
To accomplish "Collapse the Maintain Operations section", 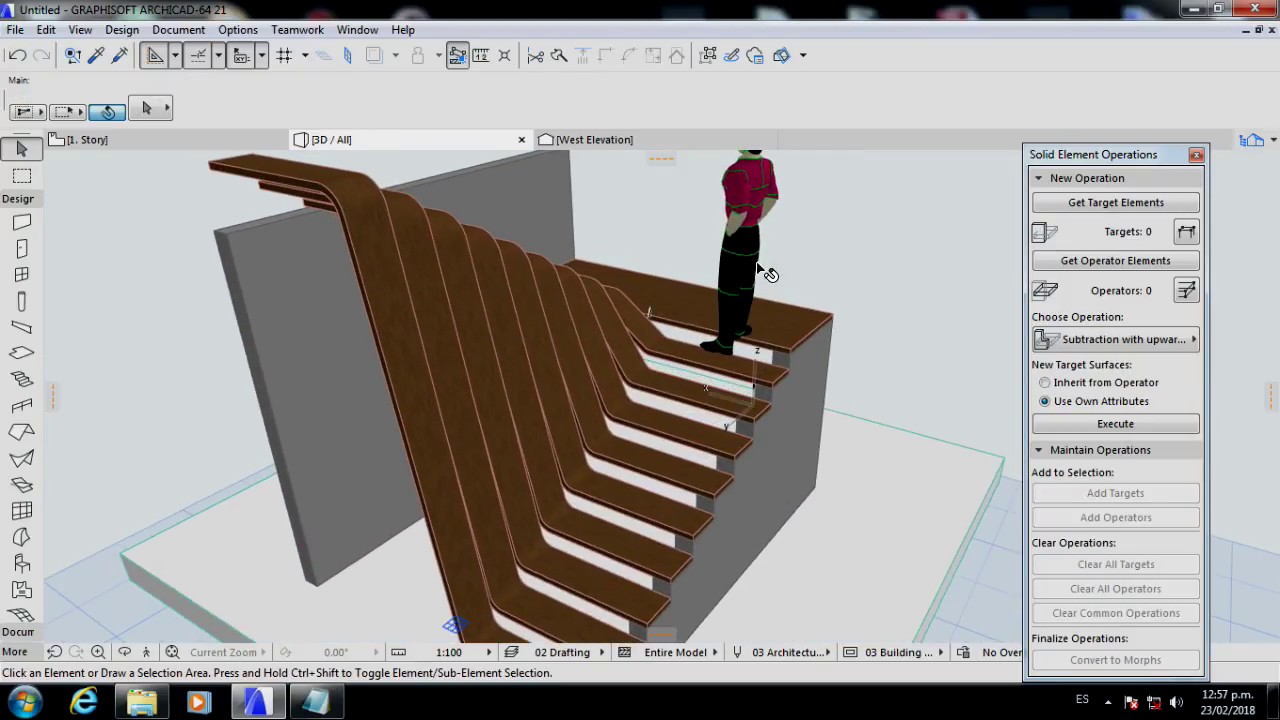I will click(1038, 450).
